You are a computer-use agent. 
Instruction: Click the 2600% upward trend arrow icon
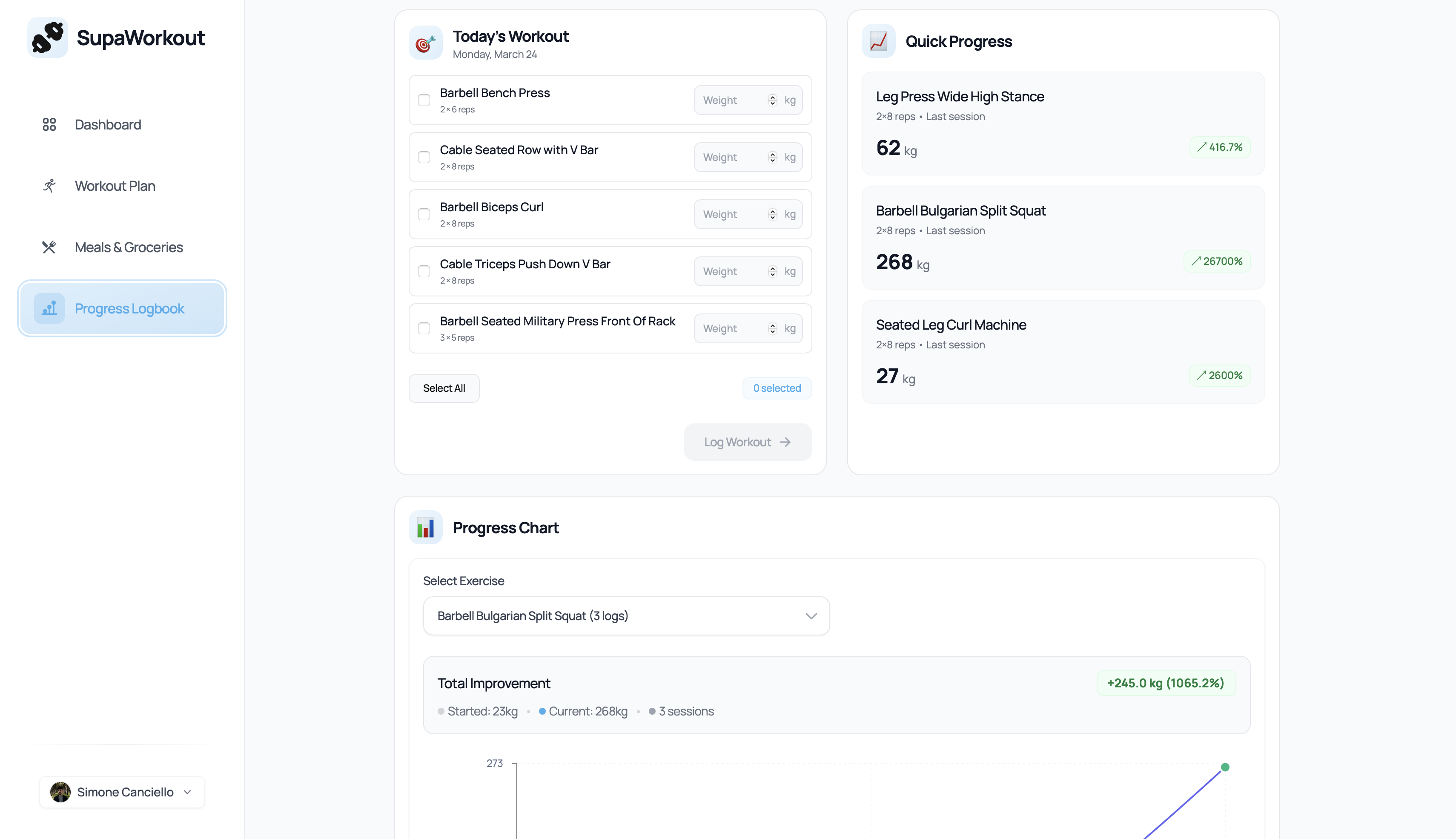click(1201, 375)
